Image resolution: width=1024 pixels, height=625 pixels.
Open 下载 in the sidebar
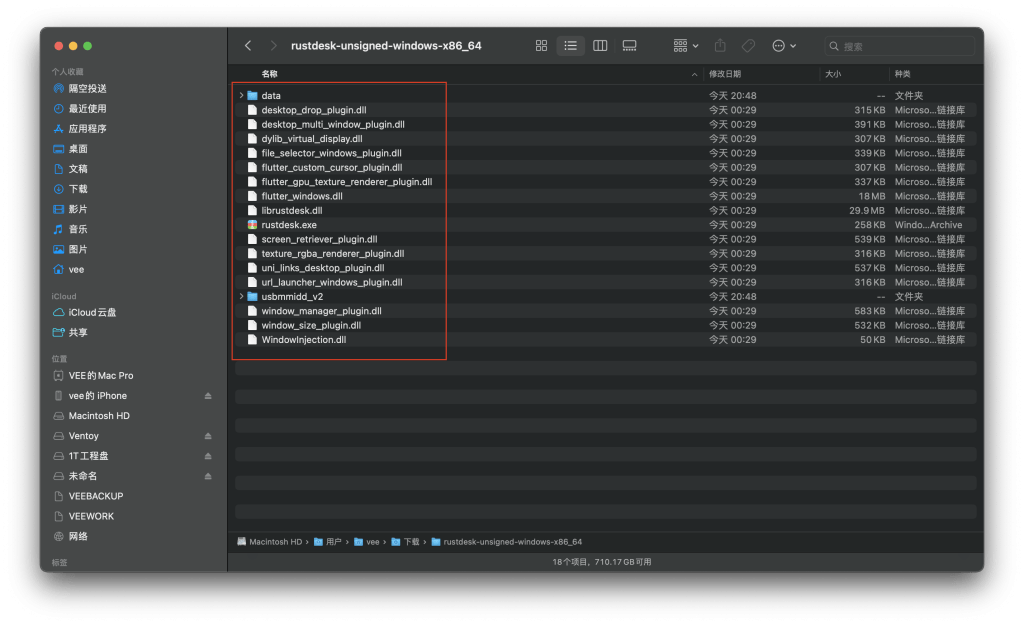[77, 189]
